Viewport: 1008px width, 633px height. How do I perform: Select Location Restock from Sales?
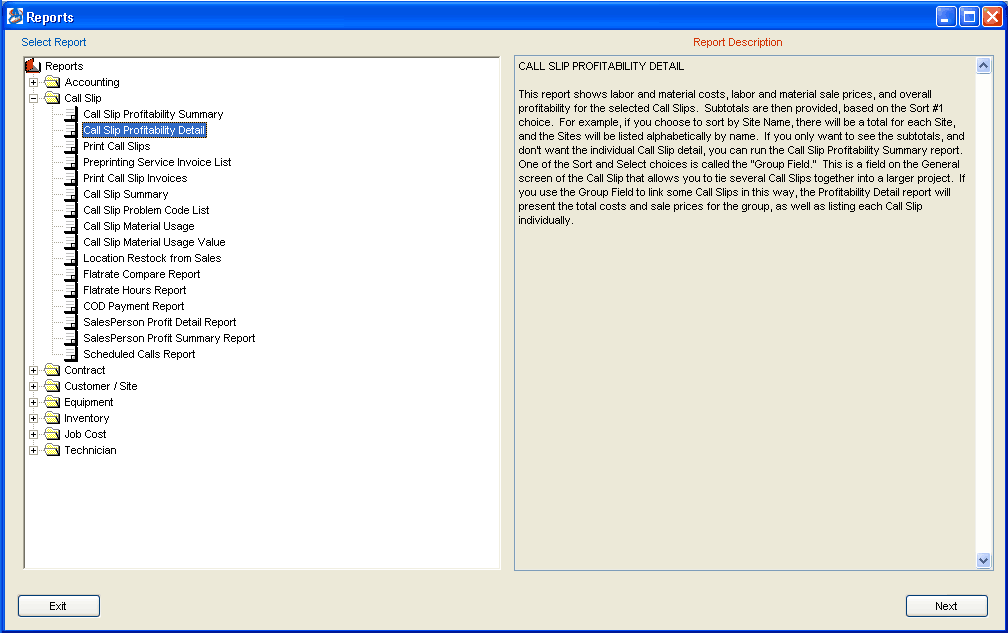coord(152,258)
